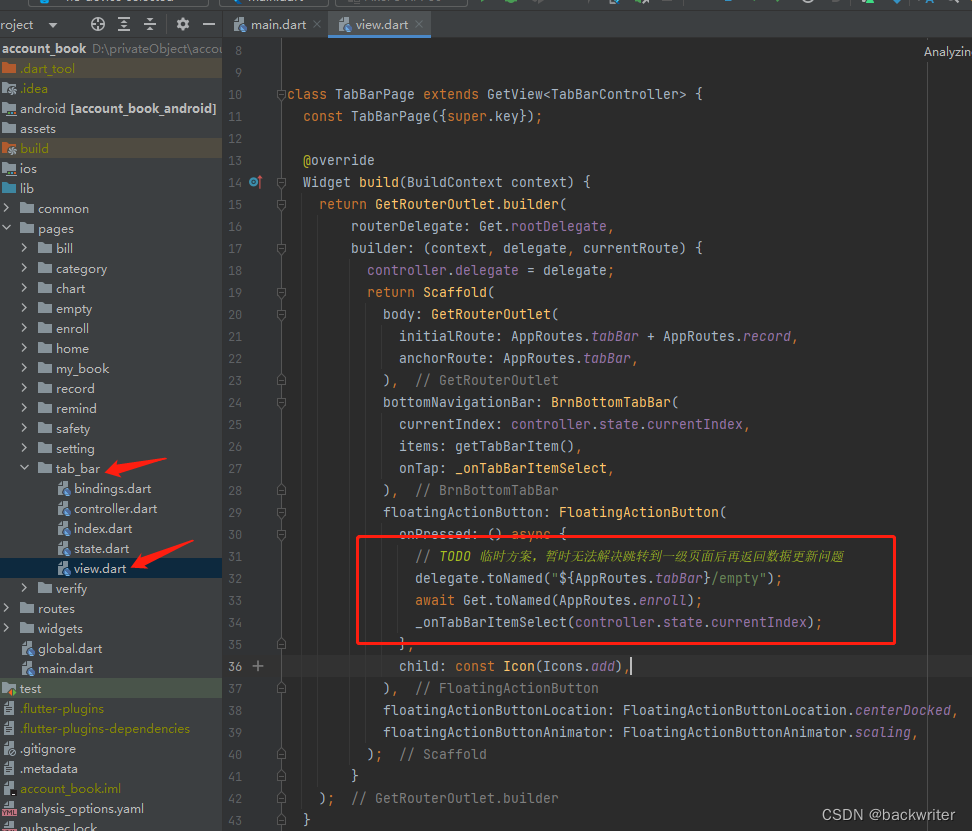Expand the verify folder
The image size is (972, 831).
click(x=24, y=587)
